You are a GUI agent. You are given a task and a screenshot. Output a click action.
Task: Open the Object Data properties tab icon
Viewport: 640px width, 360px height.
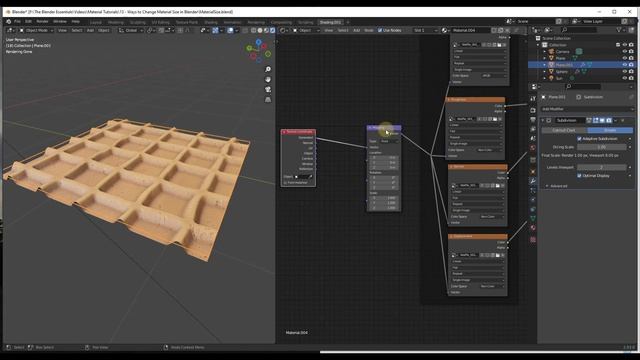pyautogui.click(x=533, y=218)
